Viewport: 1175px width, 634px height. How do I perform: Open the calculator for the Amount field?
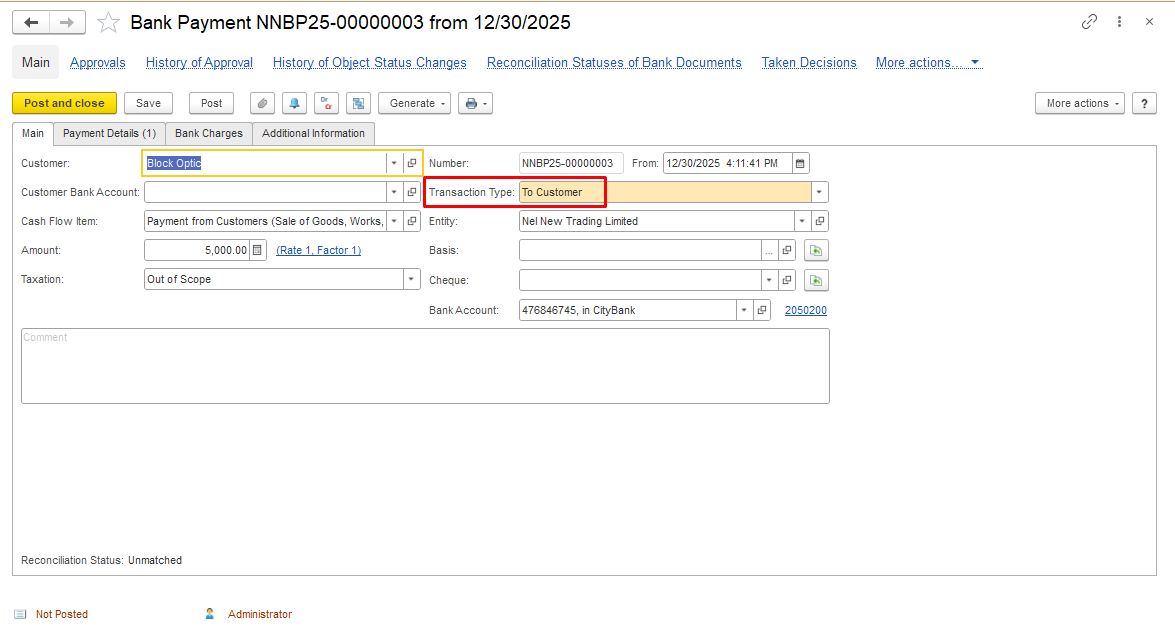(257, 250)
